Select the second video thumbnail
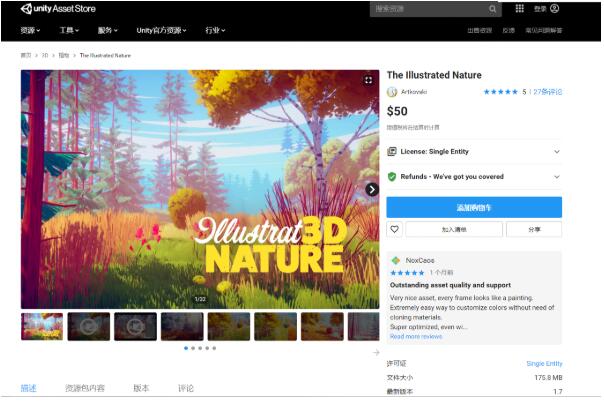Screen dimensions: 604x402 coord(89,327)
